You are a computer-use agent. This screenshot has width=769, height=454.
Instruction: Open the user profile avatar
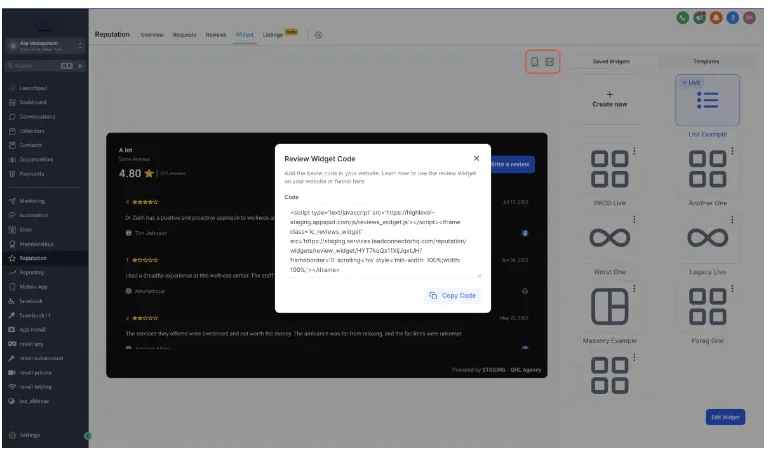coord(749,18)
